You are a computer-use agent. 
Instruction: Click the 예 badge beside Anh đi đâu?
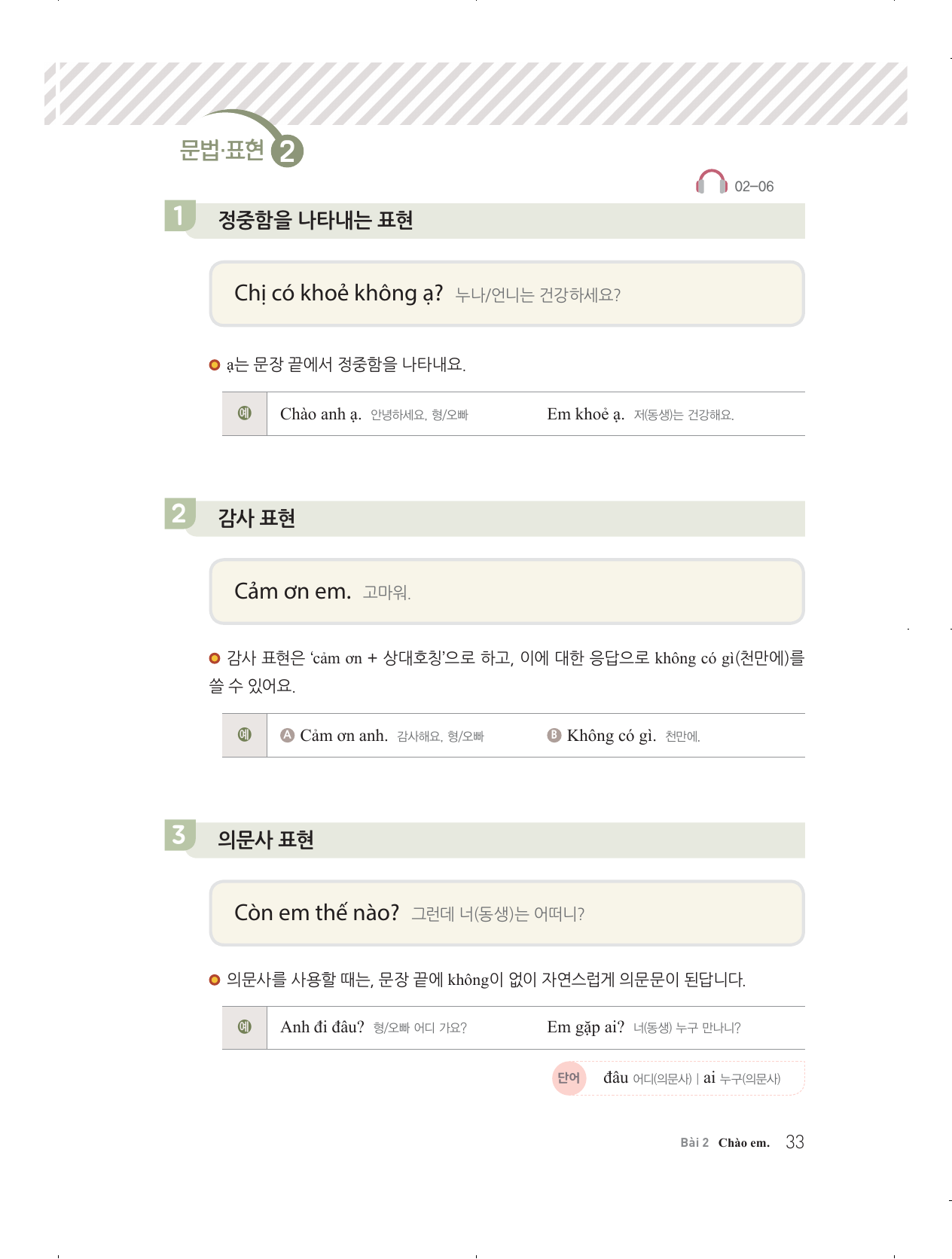coord(245,1027)
